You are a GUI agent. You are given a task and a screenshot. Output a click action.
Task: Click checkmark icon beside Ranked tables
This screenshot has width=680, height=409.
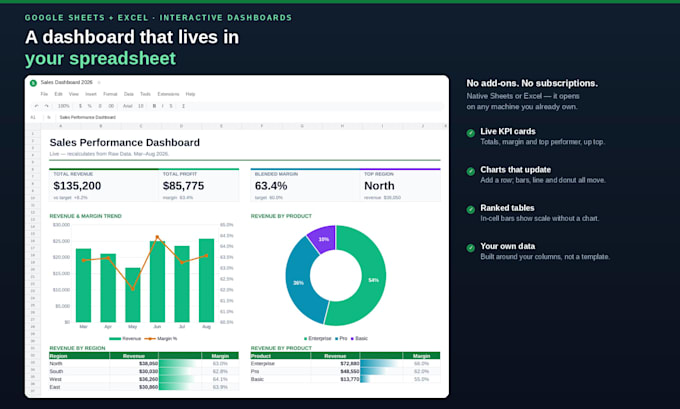(471, 209)
